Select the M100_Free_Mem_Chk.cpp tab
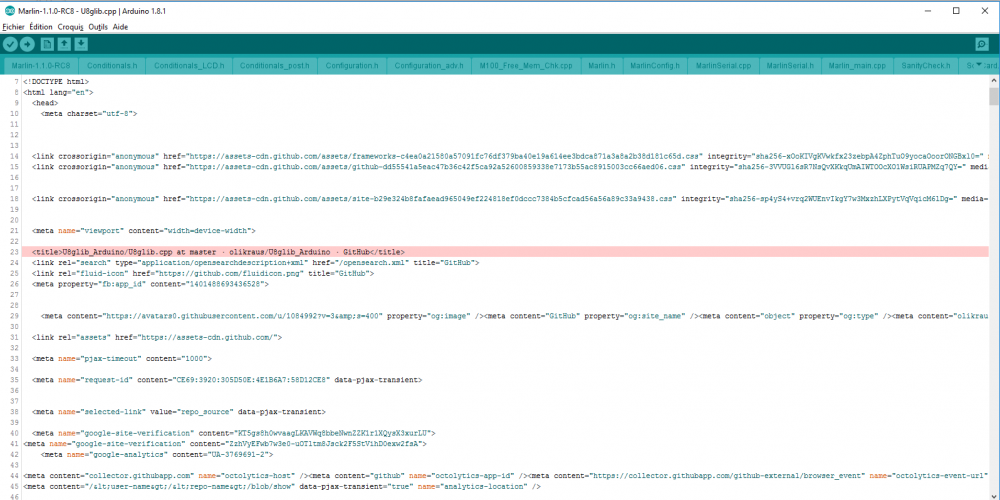The width and height of the screenshot is (1000, 500). [x=526, y=66]
